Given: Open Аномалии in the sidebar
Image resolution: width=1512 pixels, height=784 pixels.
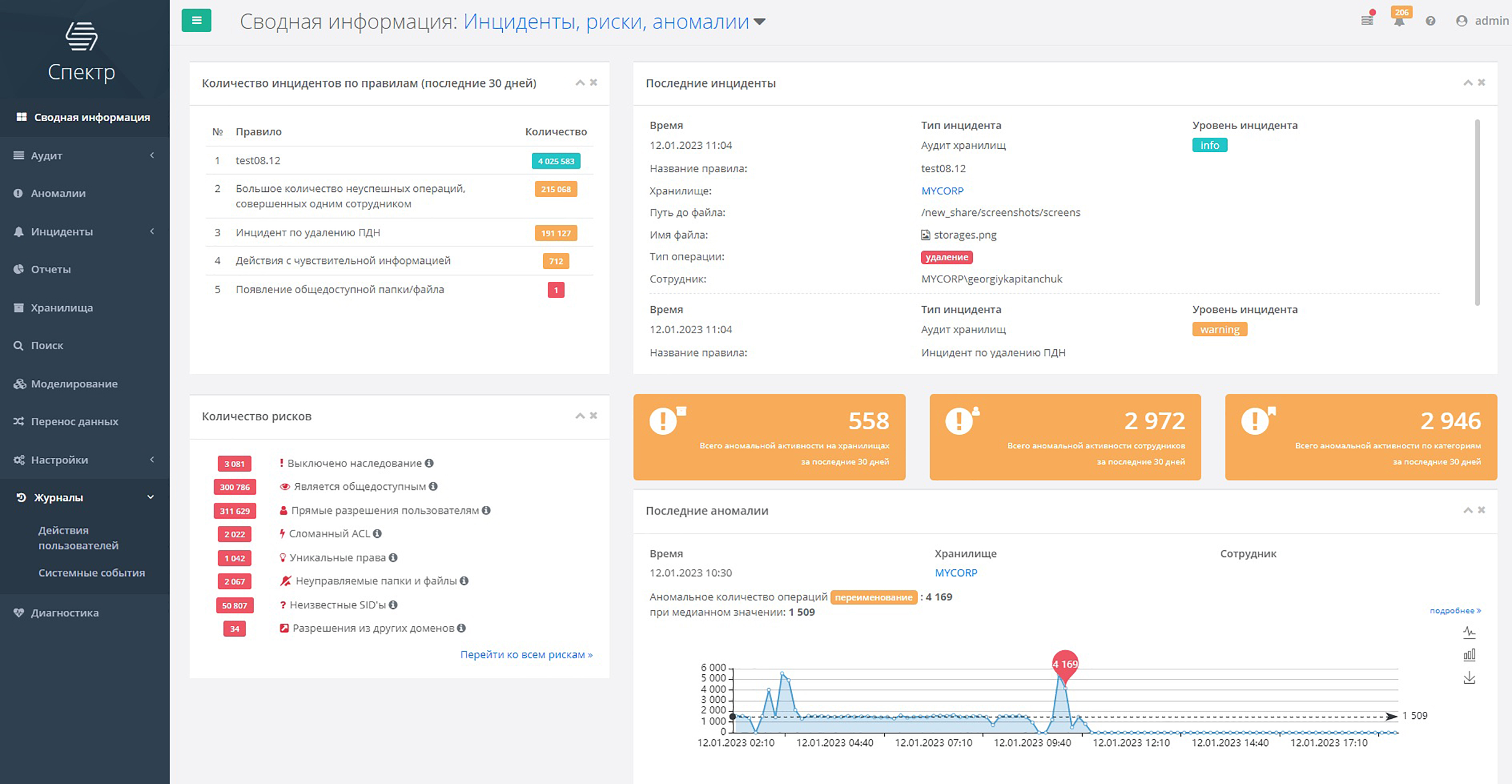Looking at the screenshot, I should click(x=58, y=193).
